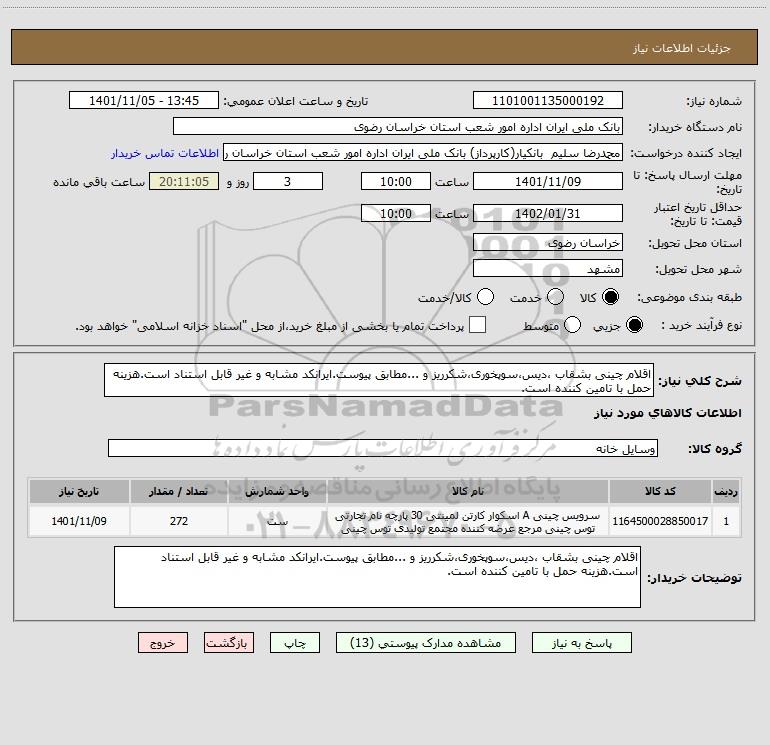Click the تعداد / مقدار column header

tap(179, 492)
